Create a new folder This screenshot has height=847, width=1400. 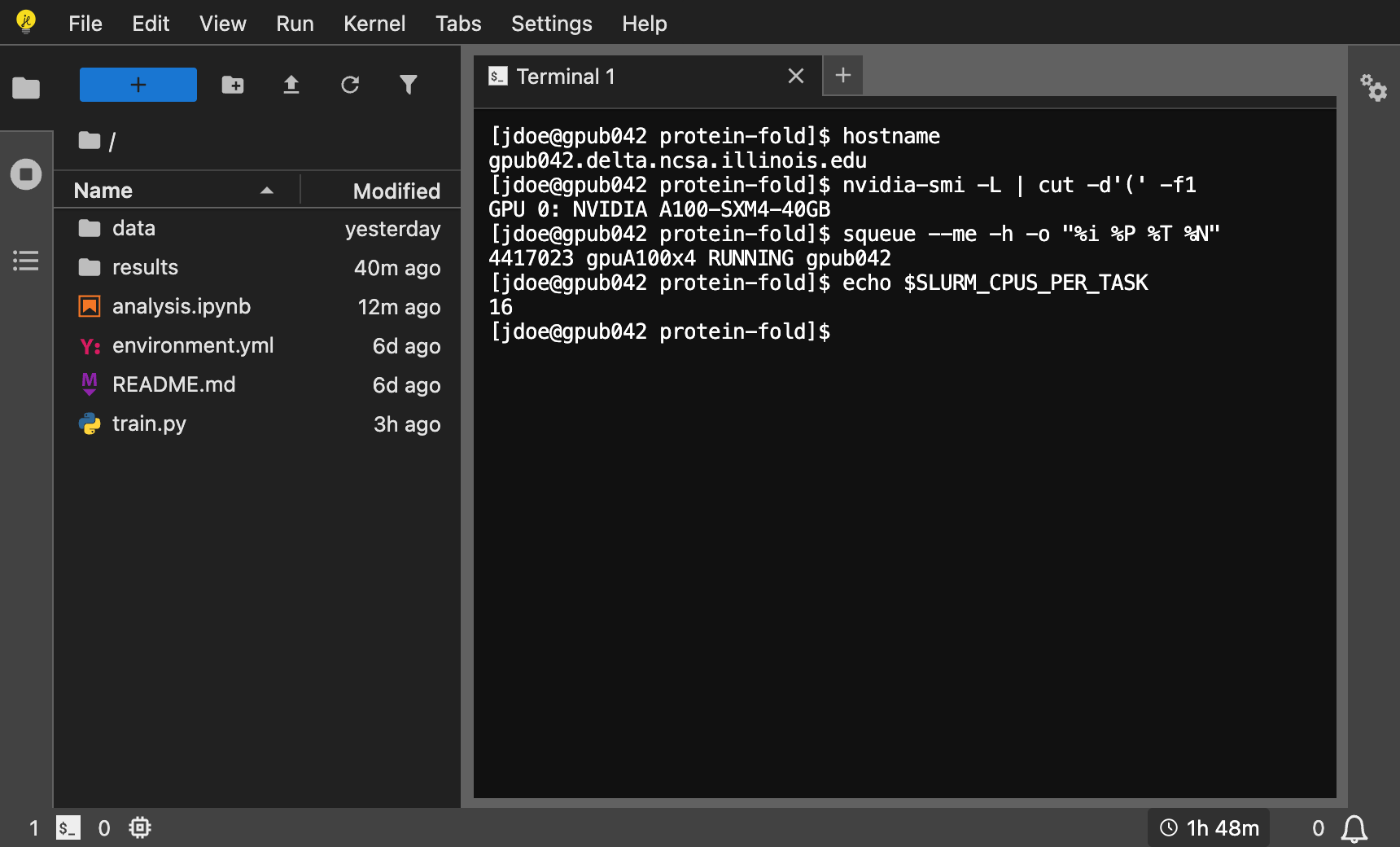[233, 85]
